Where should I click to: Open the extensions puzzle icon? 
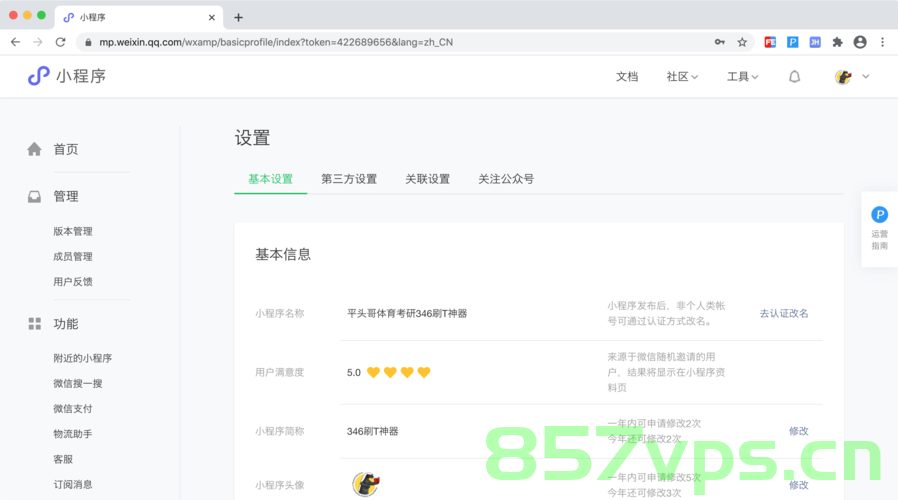(x=837, y=42)
